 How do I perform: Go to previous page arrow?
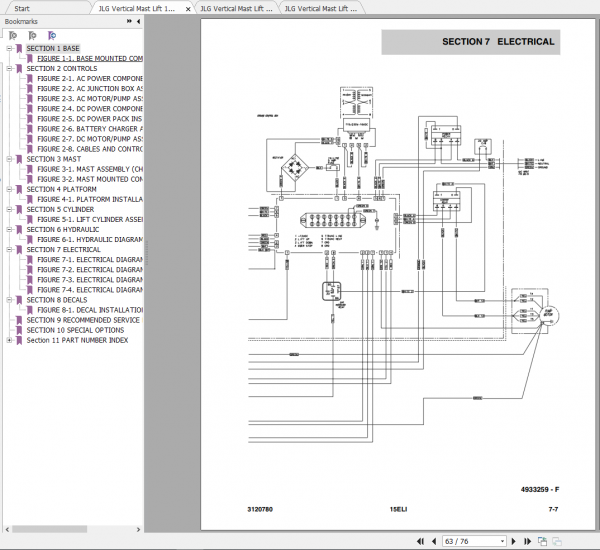434,541
